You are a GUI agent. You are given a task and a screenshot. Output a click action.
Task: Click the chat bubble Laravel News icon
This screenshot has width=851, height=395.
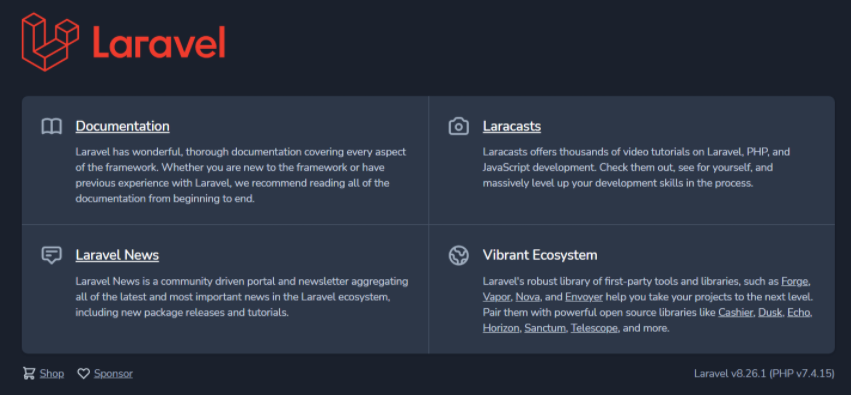[x=52, y=255]
